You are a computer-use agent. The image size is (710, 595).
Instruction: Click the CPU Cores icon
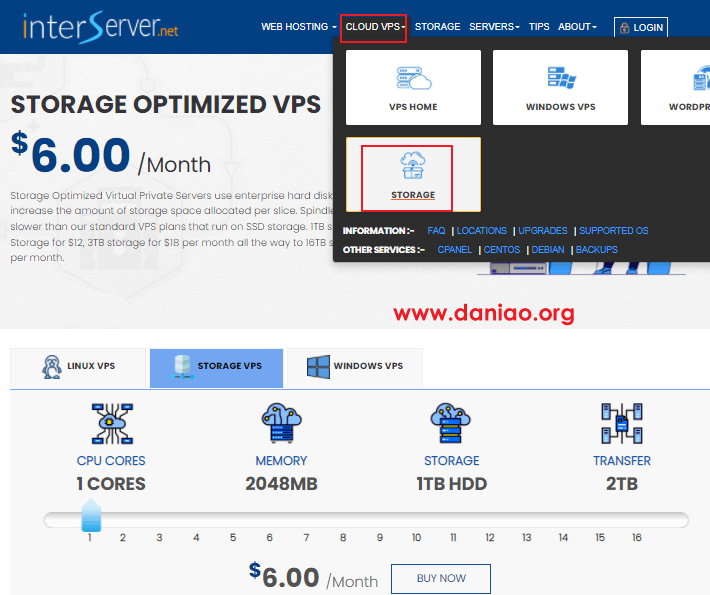112,423
